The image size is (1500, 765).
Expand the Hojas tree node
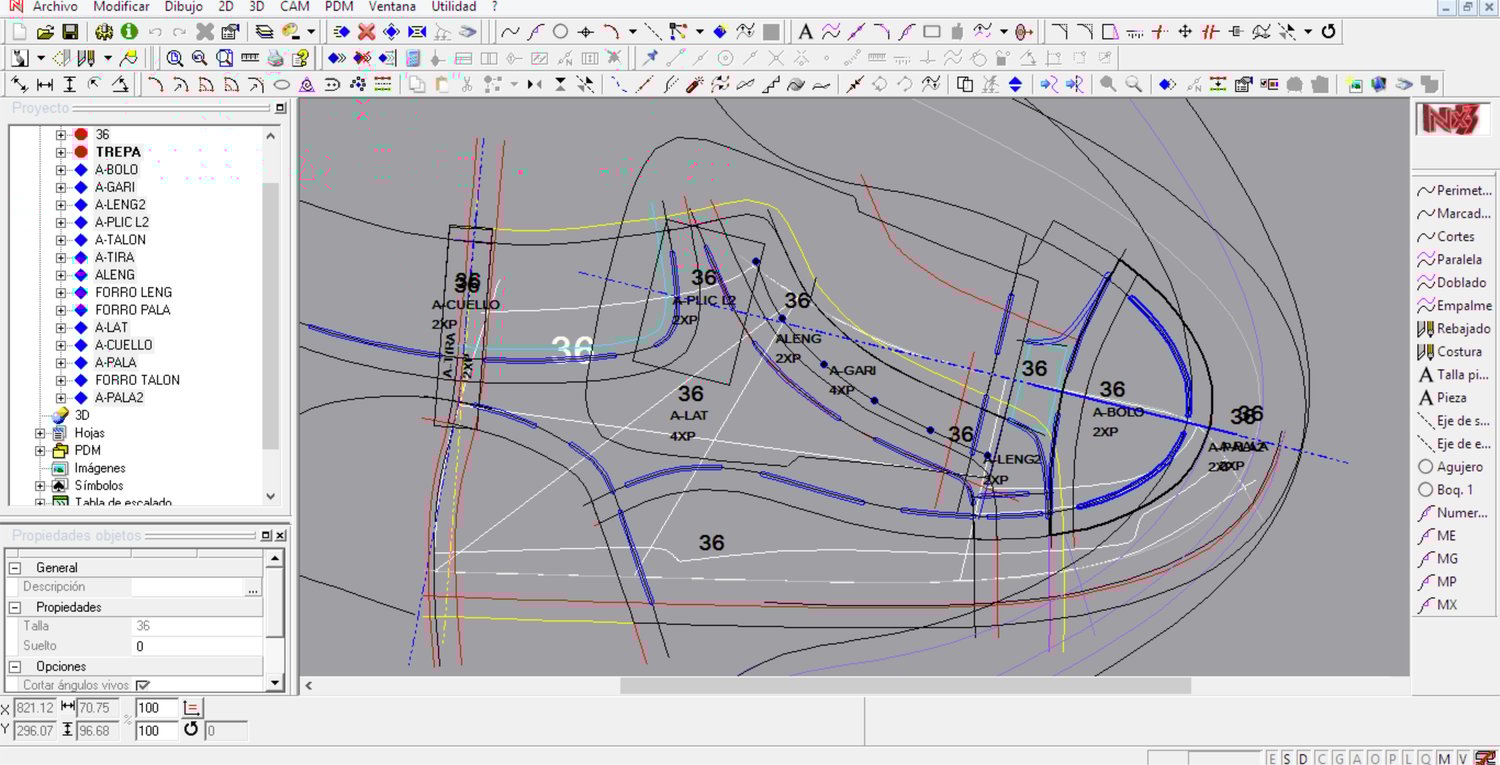click(40, 433)
